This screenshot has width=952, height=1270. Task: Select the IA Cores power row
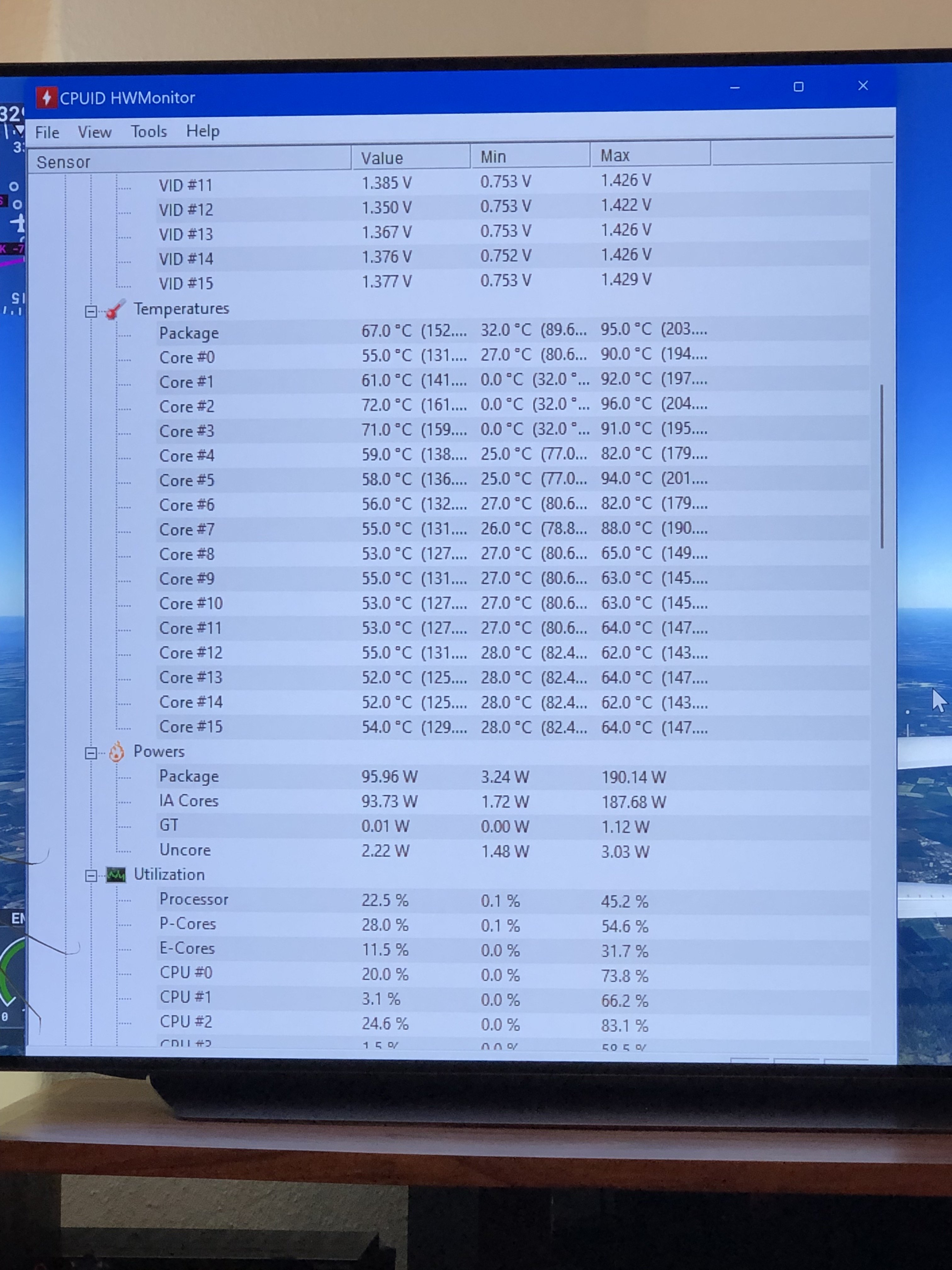tap(189, 801)
